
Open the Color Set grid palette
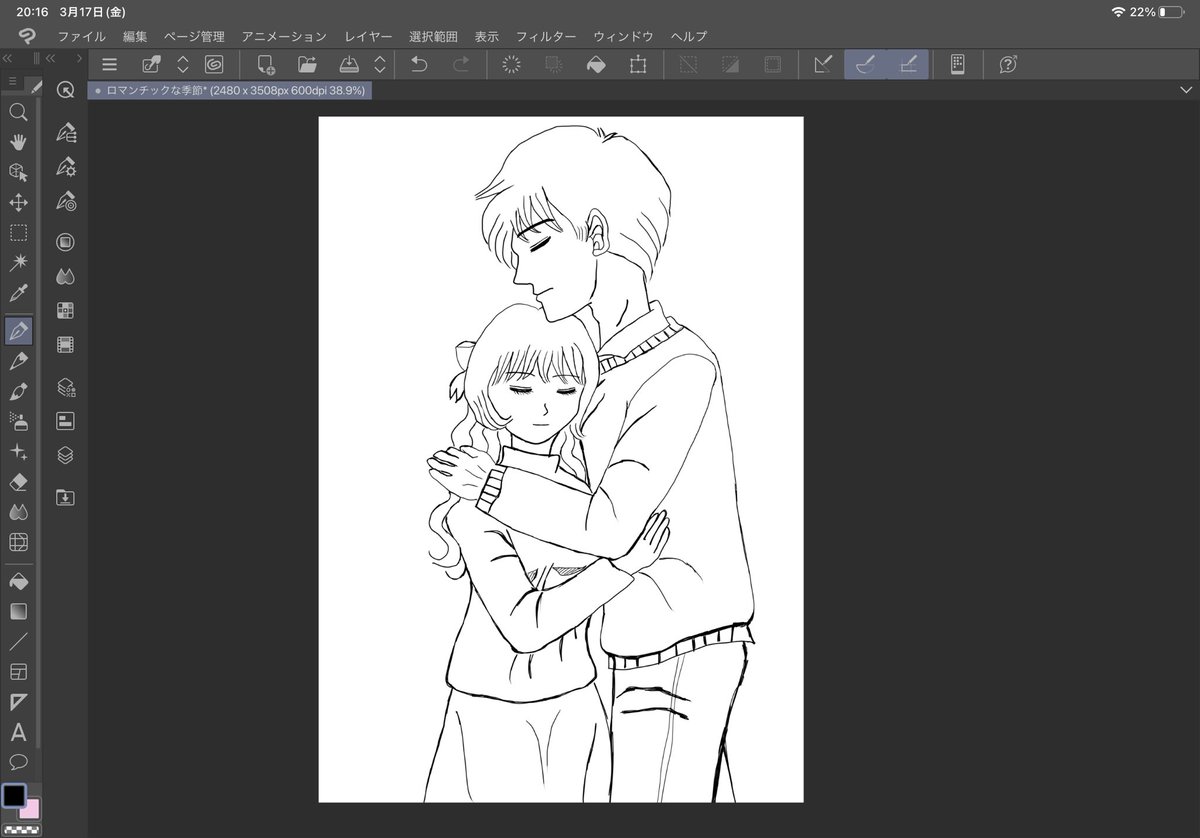pos(66,310)
